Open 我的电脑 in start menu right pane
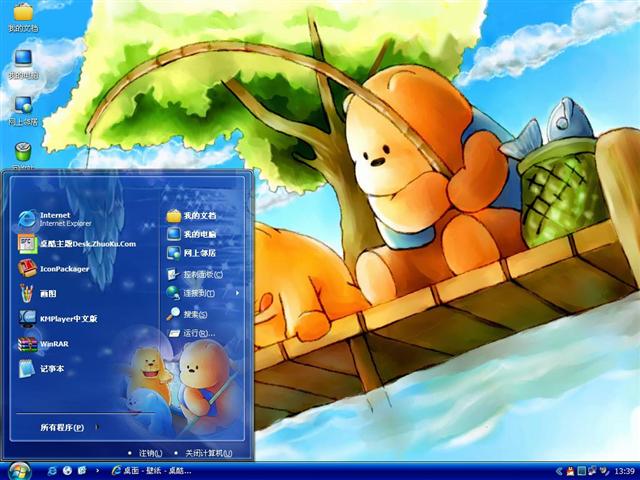 (x=191, y=234)
